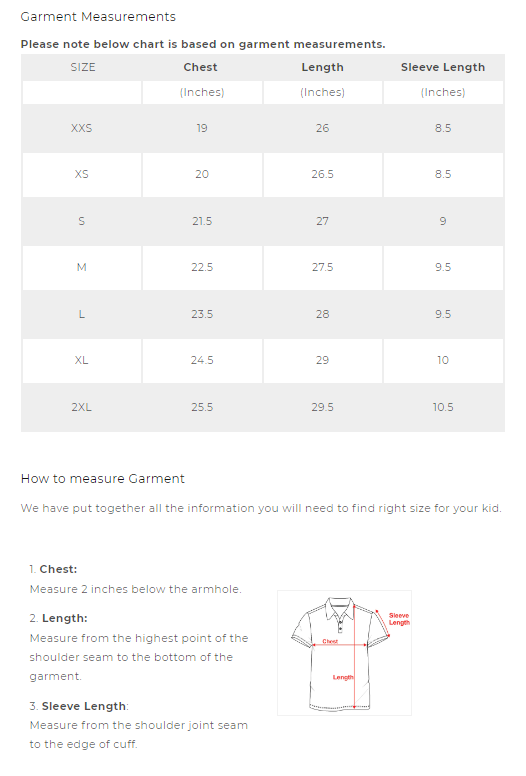Click the Sleeve Length column header
Screen dimensions: 526x776
pyautogui.click(x=443, y=67)
